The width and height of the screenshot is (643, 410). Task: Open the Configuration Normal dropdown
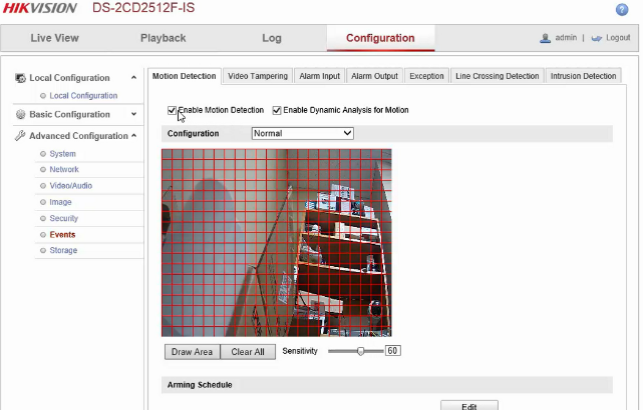click(302, 132)
